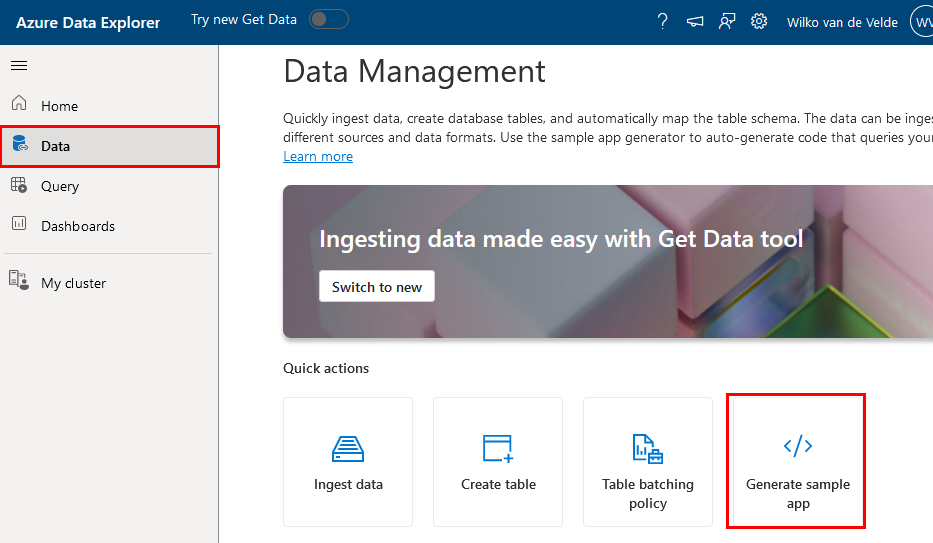Open help via question mark icon
Viewport: 933px width, 543px height.
662,22
